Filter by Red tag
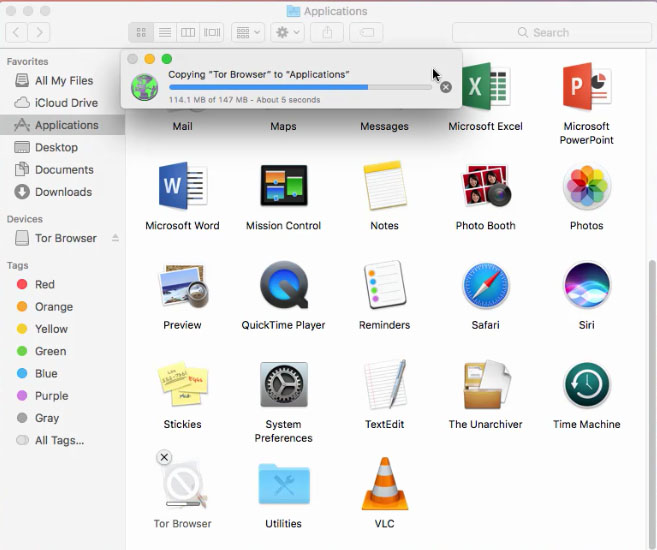The image size is (657, 550). click(x=62, y=284)
